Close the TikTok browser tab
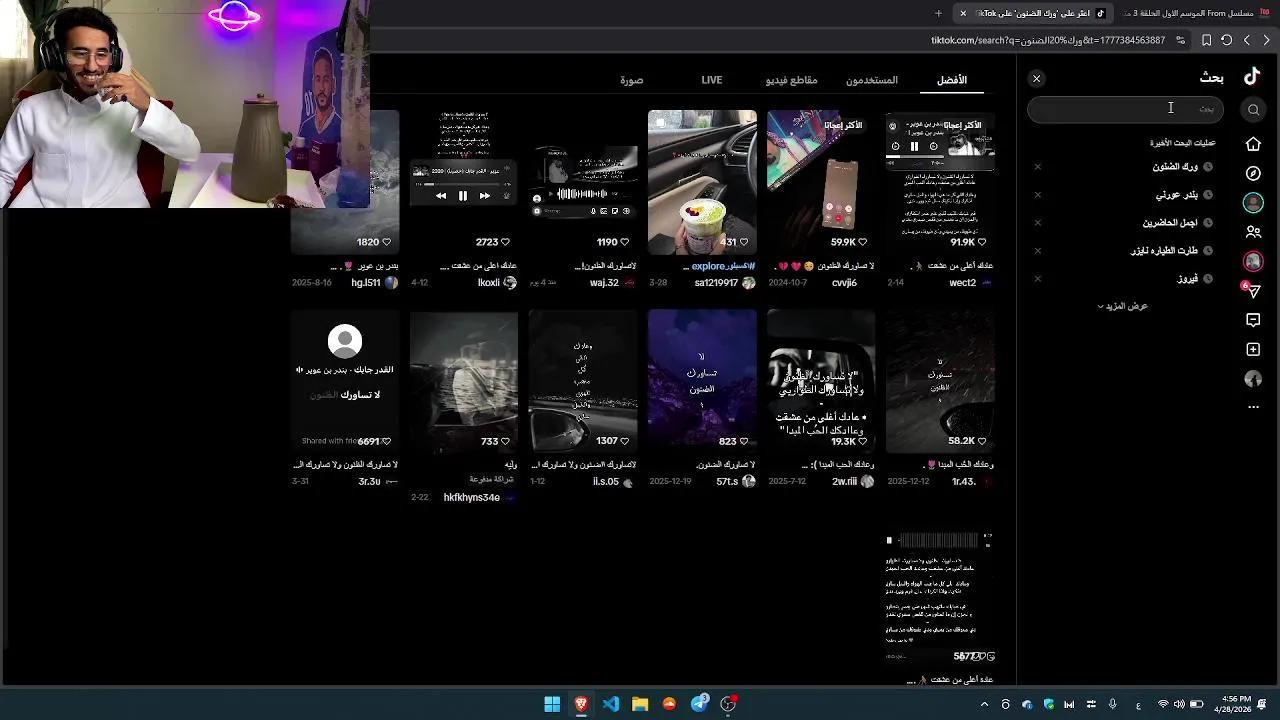 click(963, 13)
